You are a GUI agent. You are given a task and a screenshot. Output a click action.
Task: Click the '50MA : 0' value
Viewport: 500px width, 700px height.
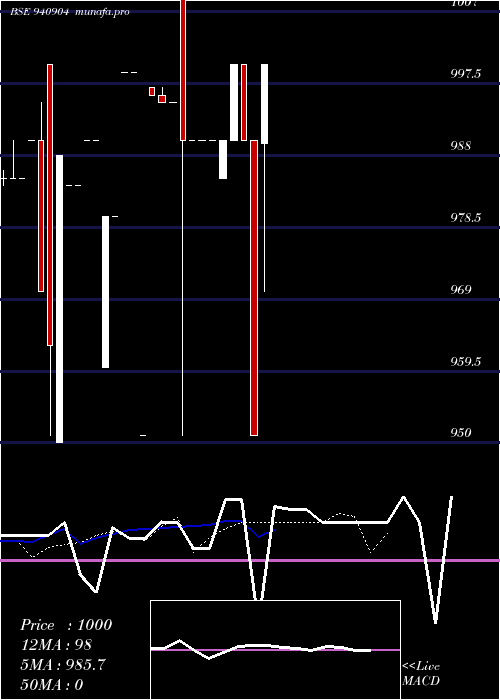tap(52, 684)
